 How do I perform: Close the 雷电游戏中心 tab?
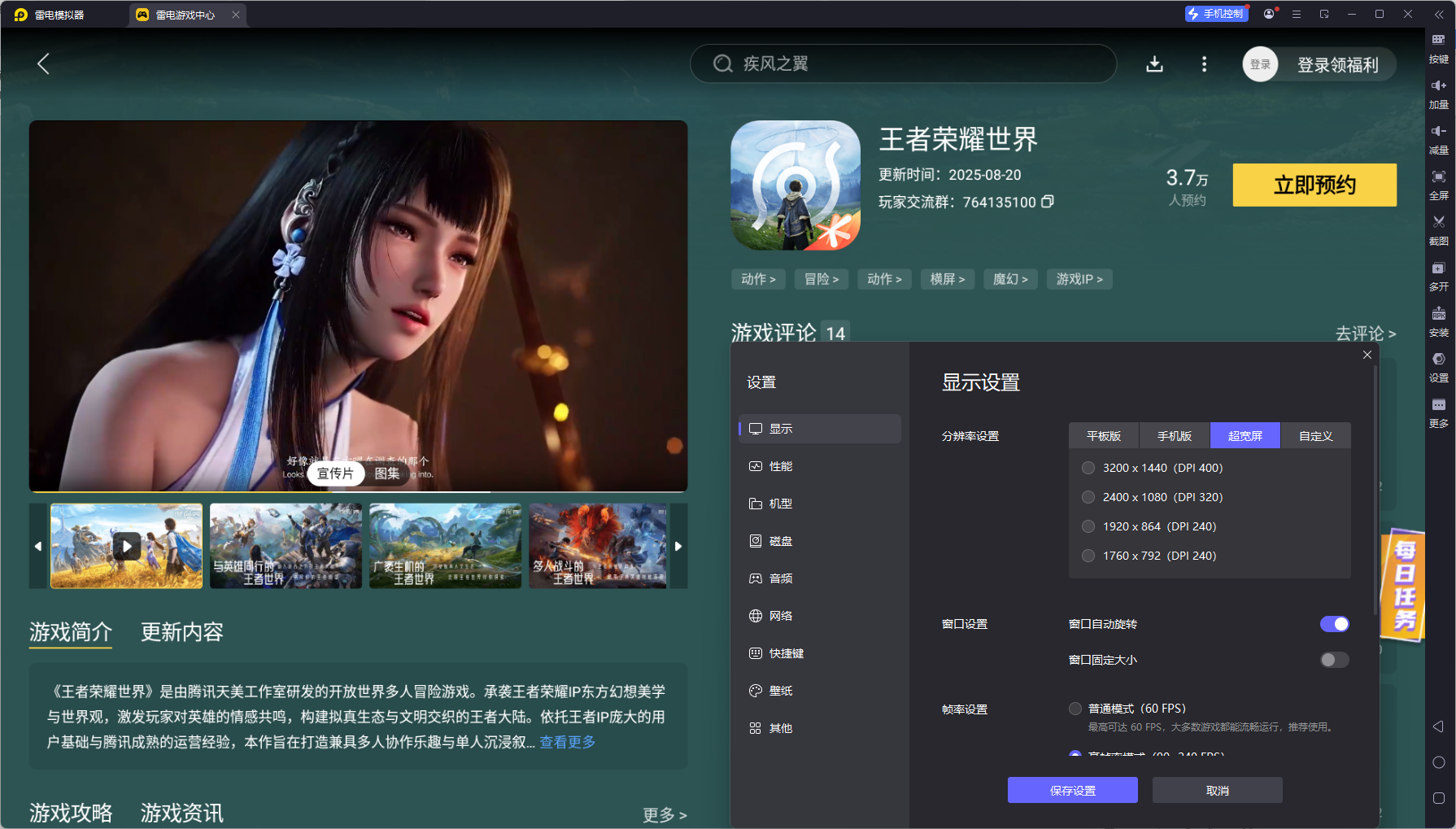coord(236,15)
